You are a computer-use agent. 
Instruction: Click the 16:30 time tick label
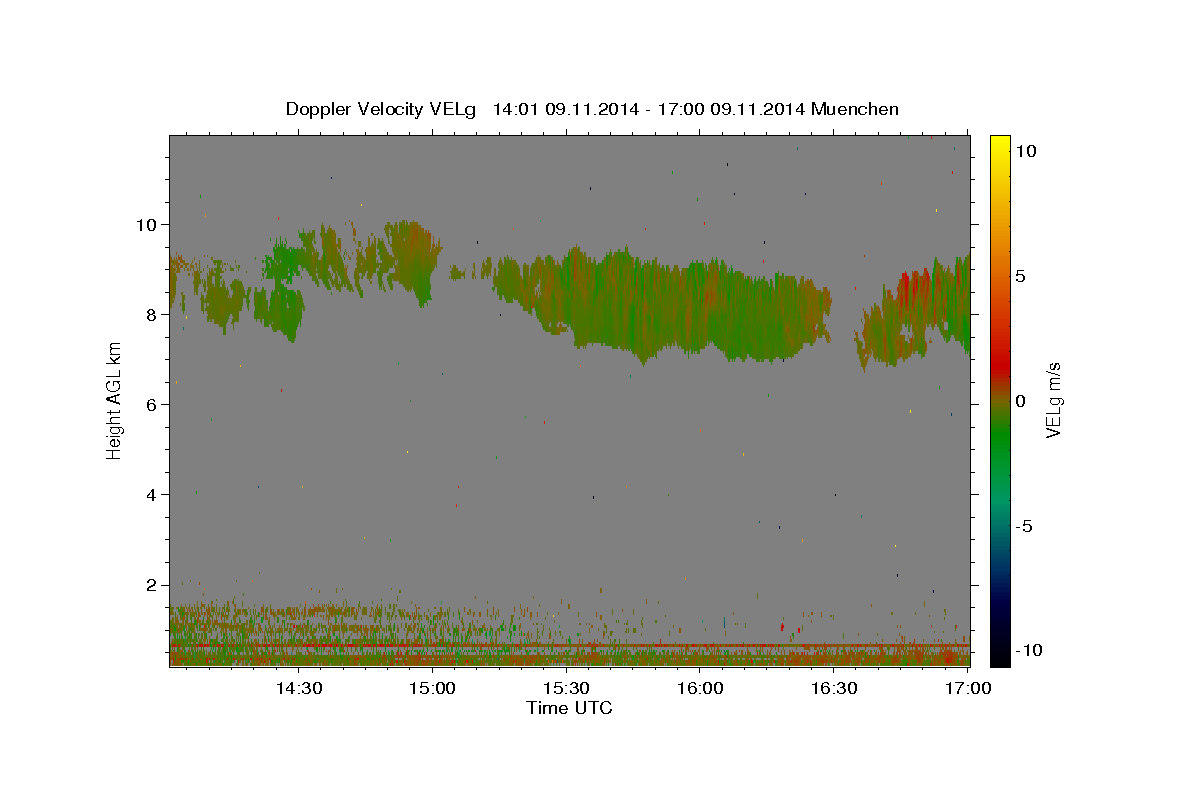point(834,688)
